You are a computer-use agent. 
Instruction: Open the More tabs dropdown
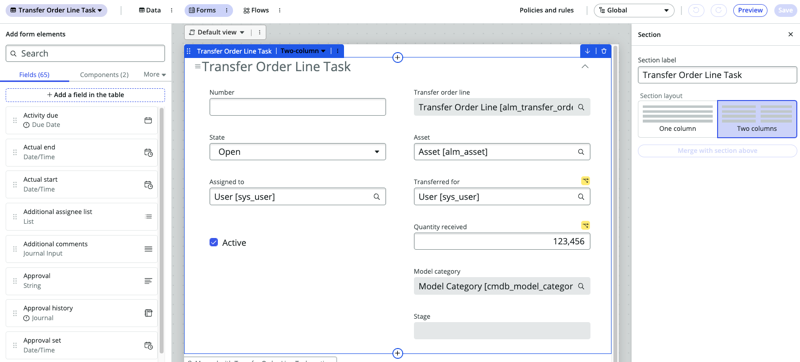click(x=155, y=74)
